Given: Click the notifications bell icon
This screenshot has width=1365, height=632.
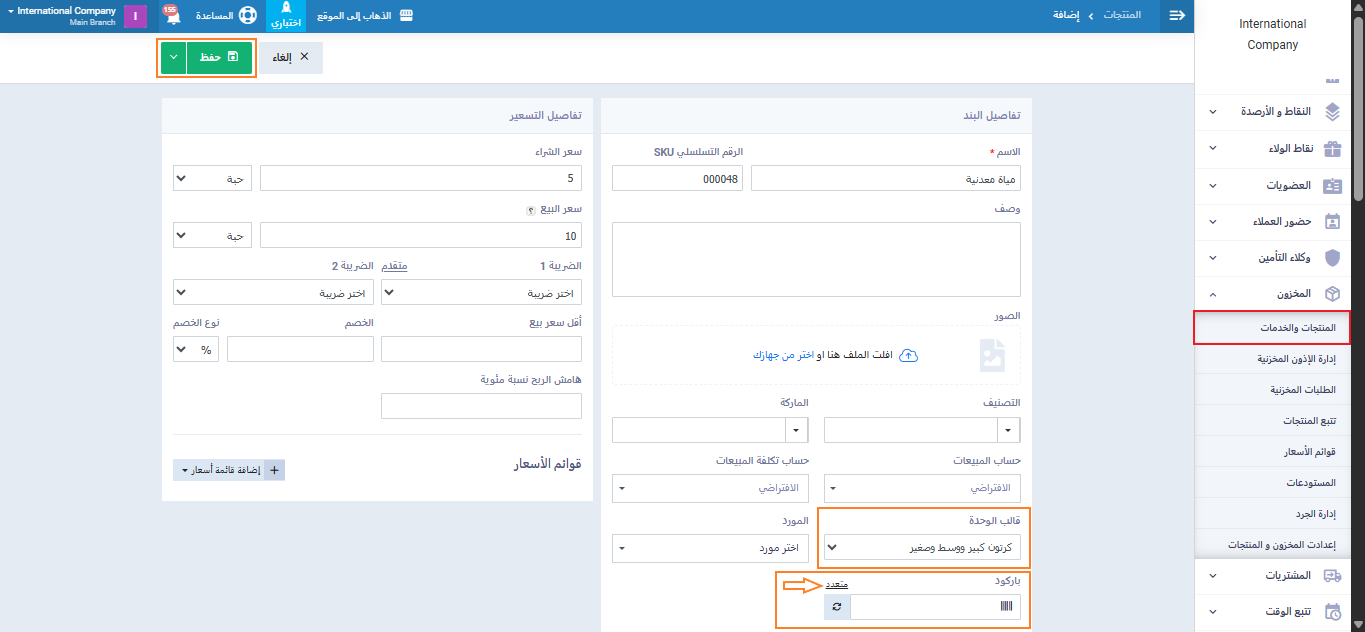Looking at the screenshot, I should coord(172,16).
